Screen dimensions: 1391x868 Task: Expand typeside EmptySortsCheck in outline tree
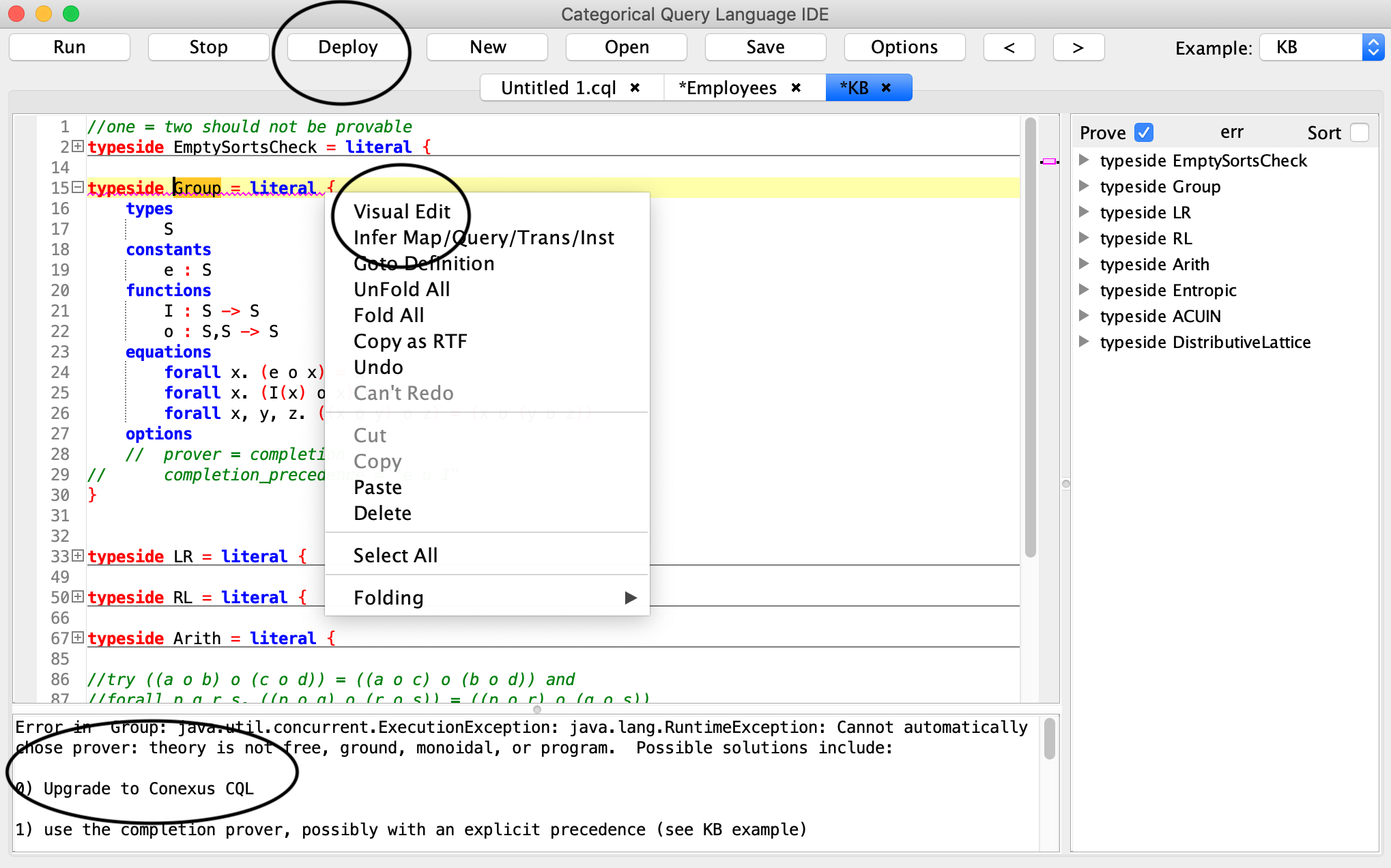pyautogui.click(x=1084, y=160)
